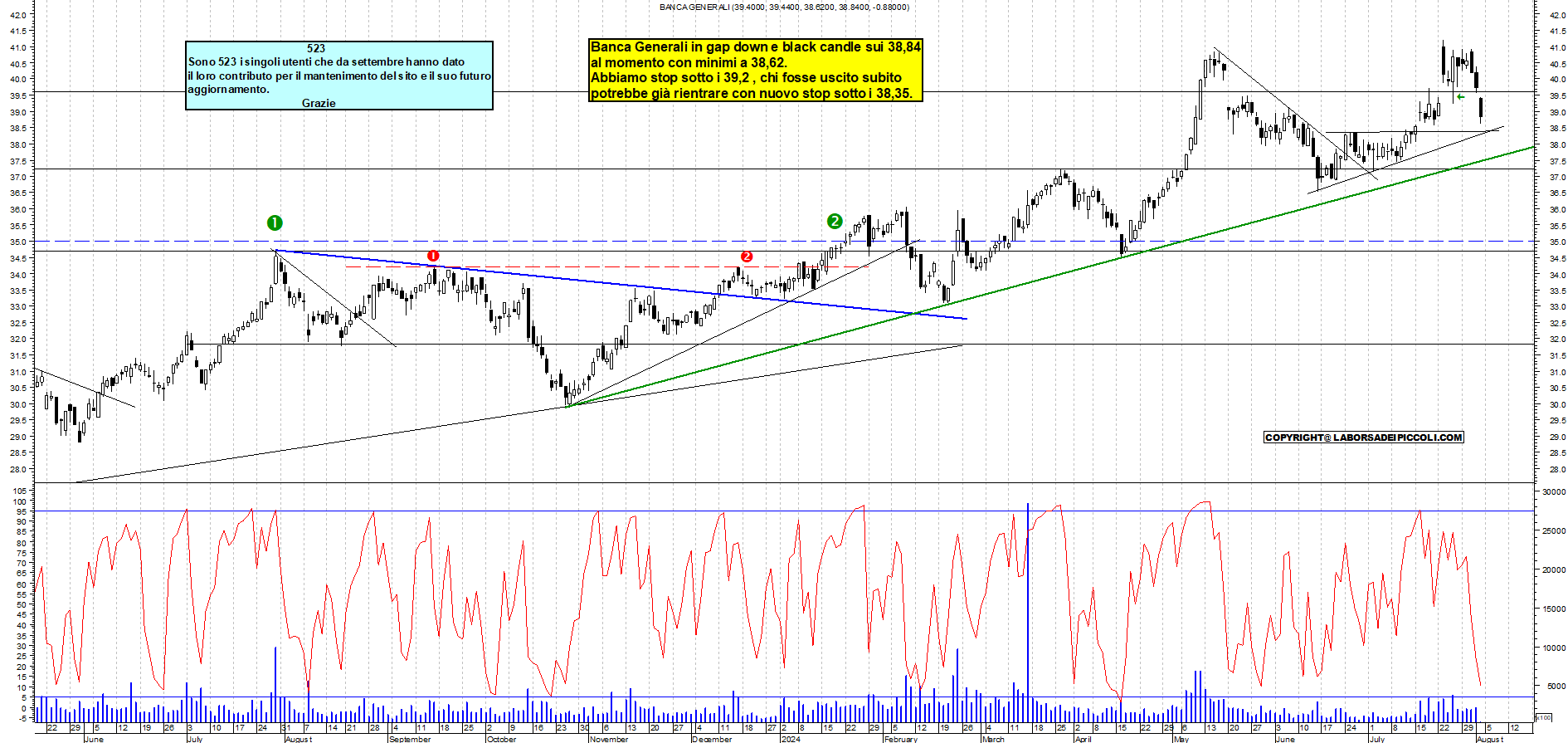
Task: Click the February label on the date axis
Action: pos(901,739)
